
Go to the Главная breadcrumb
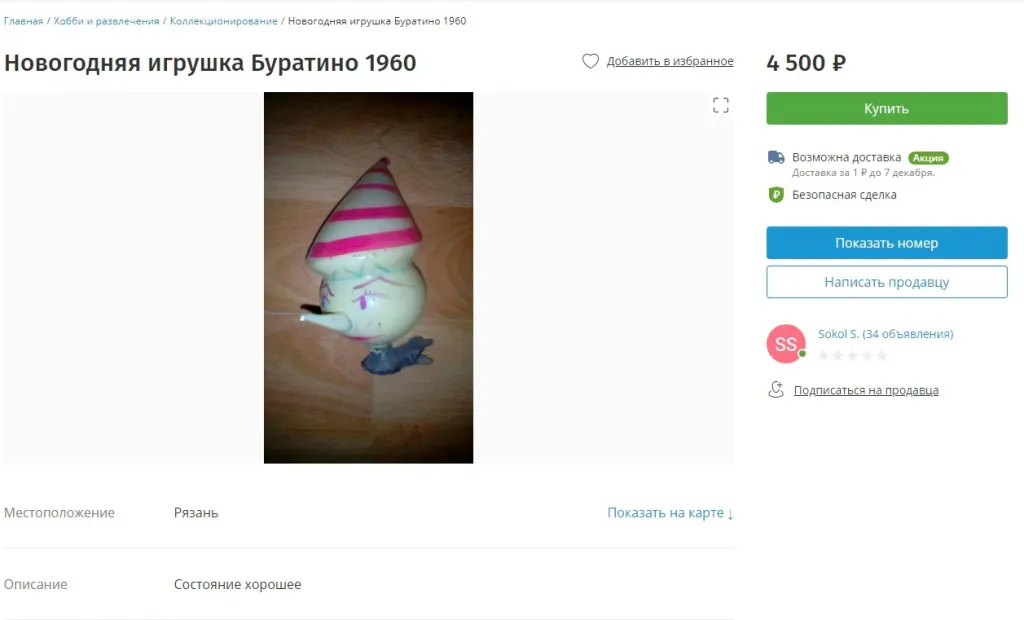pyautogui.click(x=23, y=21)
